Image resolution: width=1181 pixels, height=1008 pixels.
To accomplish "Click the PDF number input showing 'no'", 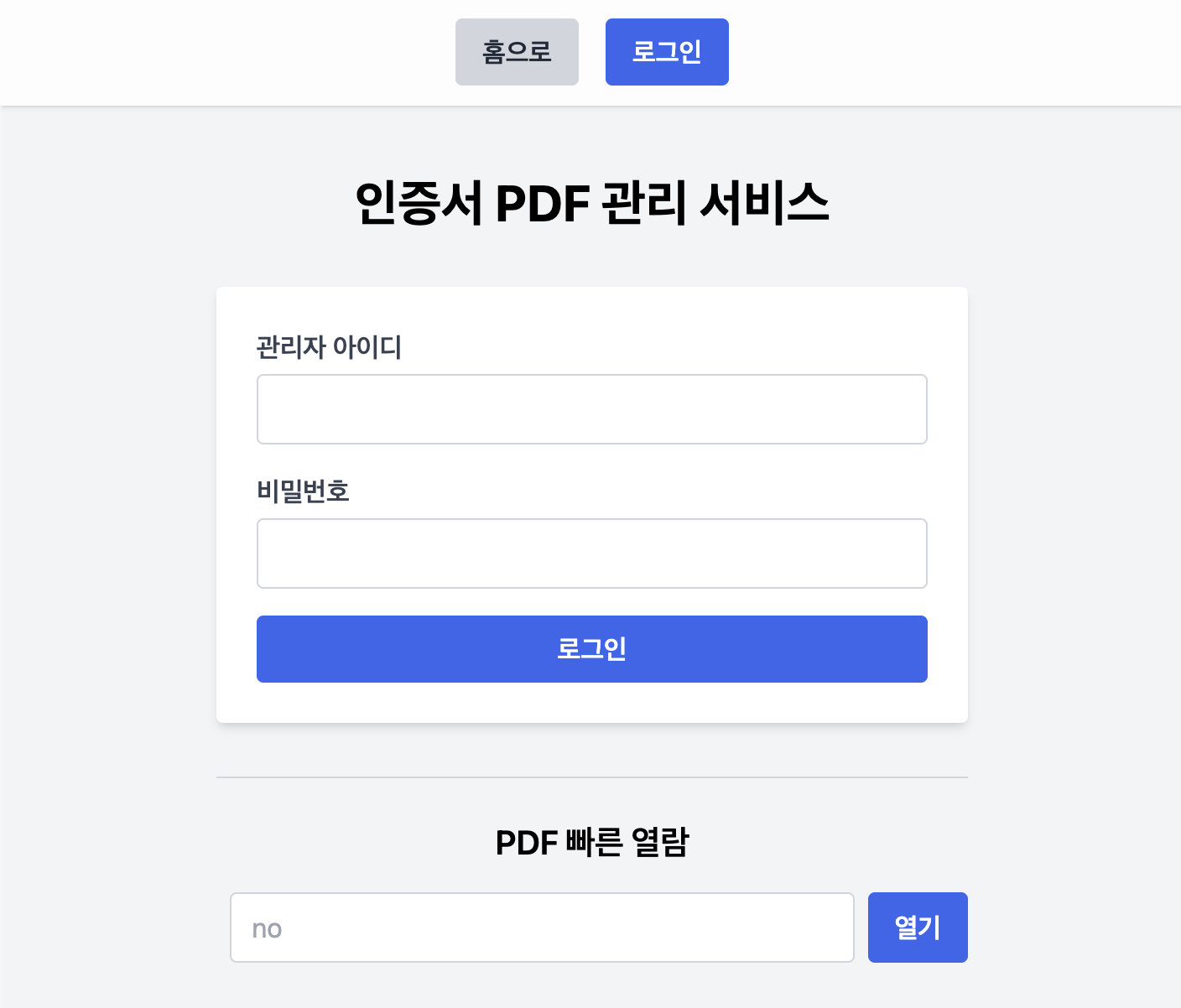I will coord(542,927).
